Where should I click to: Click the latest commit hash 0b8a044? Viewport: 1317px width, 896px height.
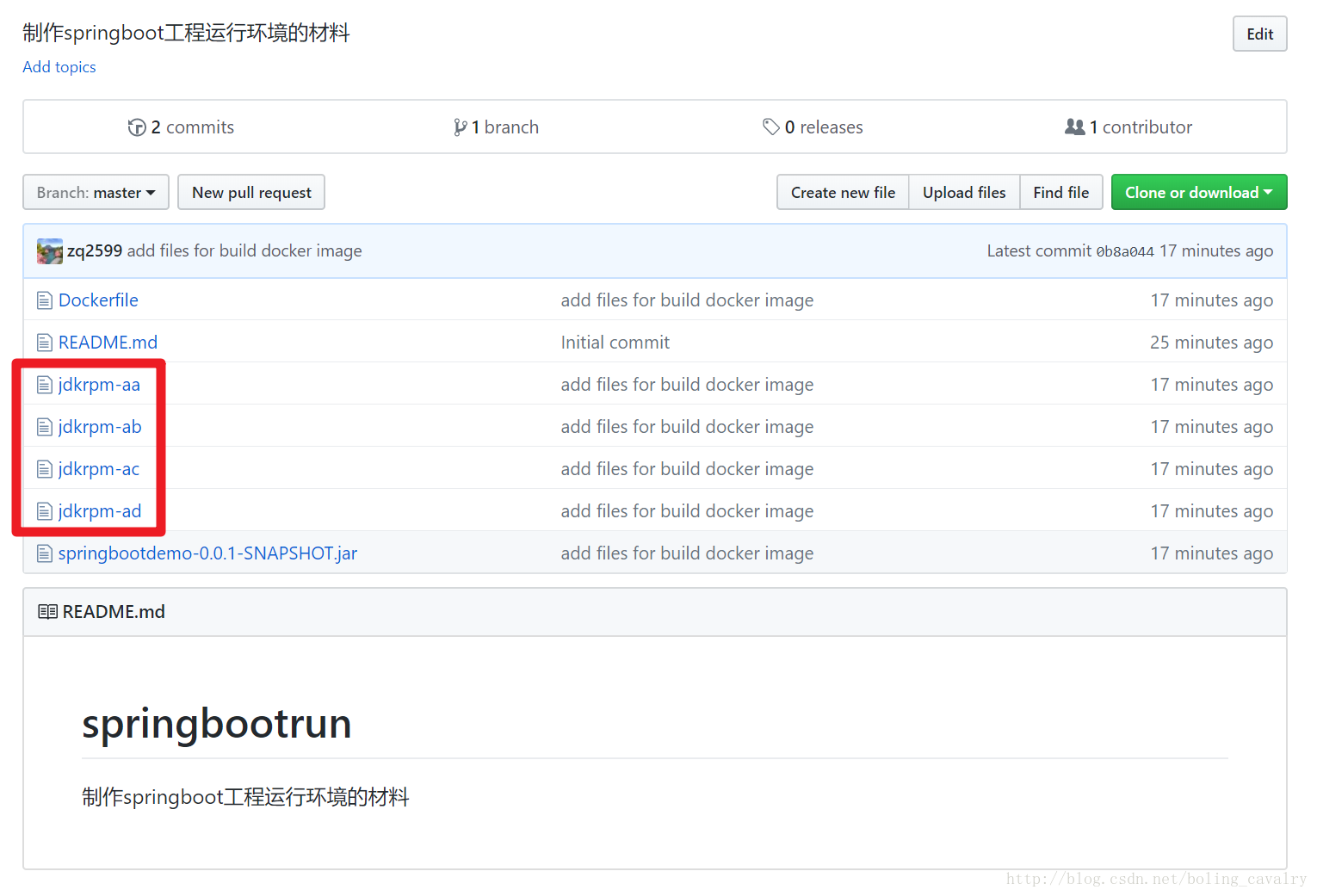1125,251
